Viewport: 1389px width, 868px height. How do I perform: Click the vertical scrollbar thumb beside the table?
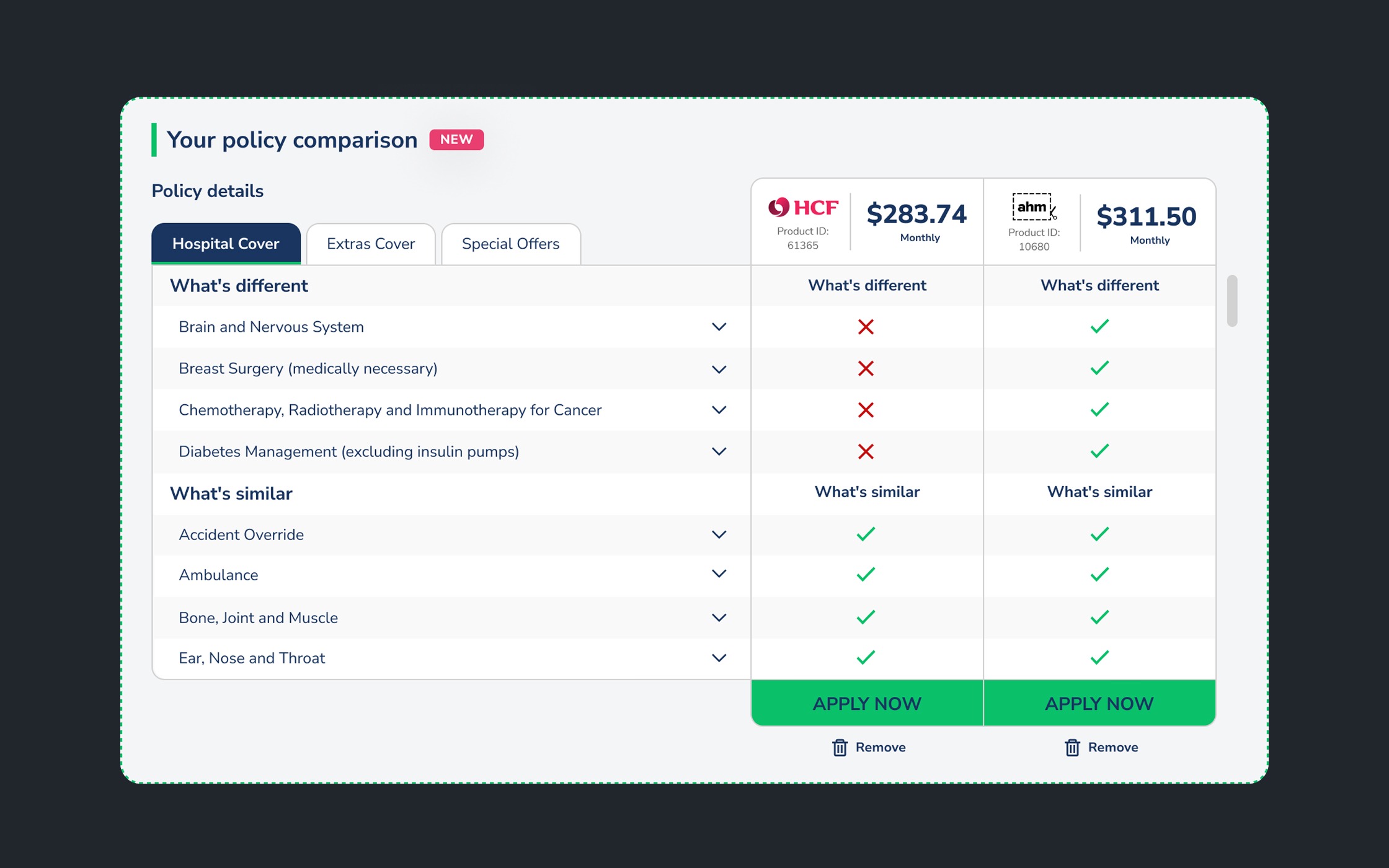coord(1231,301)
